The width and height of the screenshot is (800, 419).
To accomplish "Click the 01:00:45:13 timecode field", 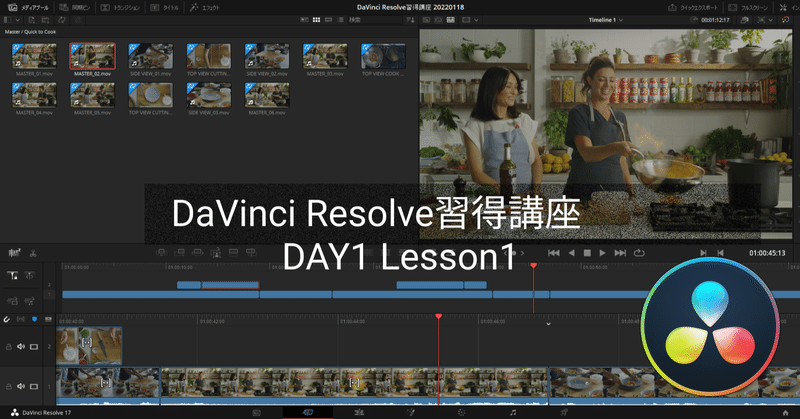I will (x=767, y=253).
